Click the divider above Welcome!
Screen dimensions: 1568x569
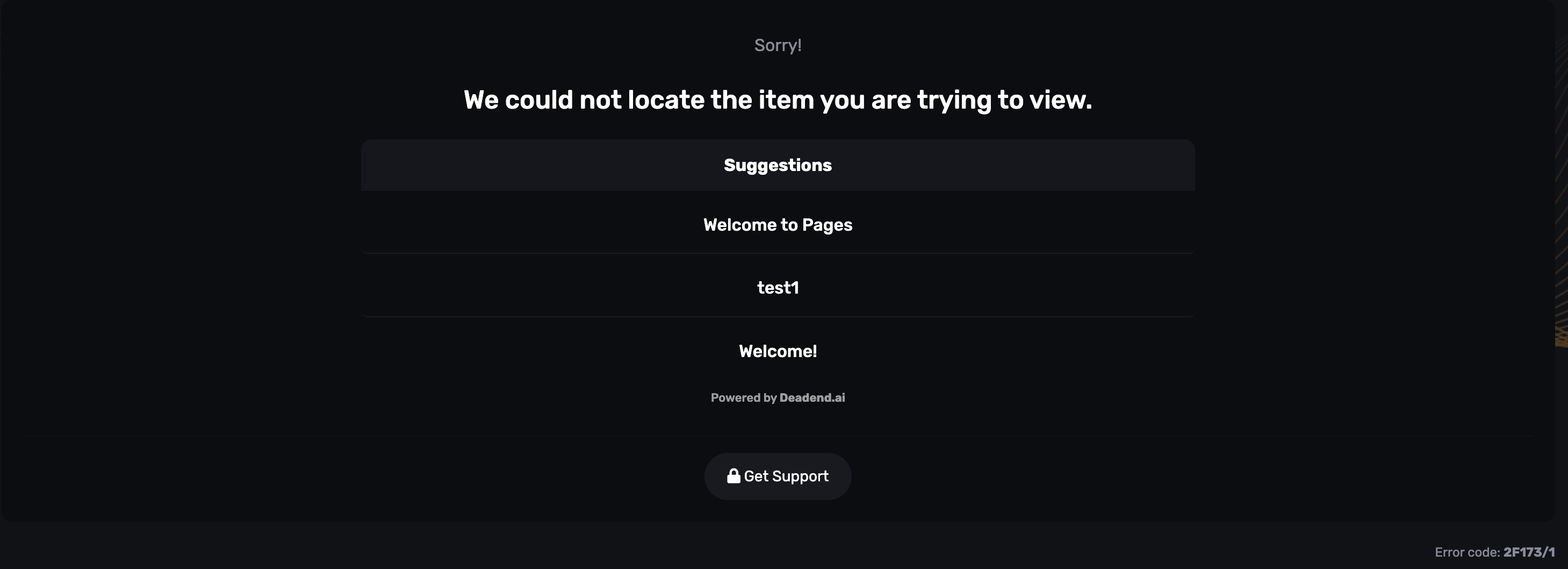click(778, 318)
